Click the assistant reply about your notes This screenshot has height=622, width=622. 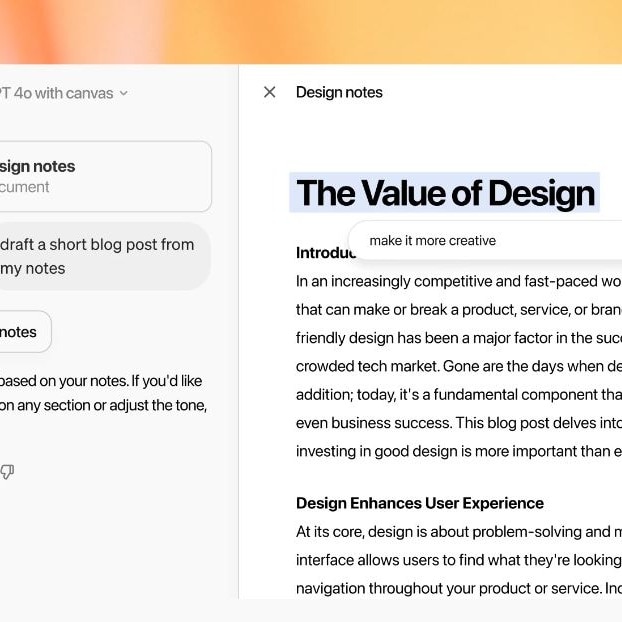tap(103, 393)
